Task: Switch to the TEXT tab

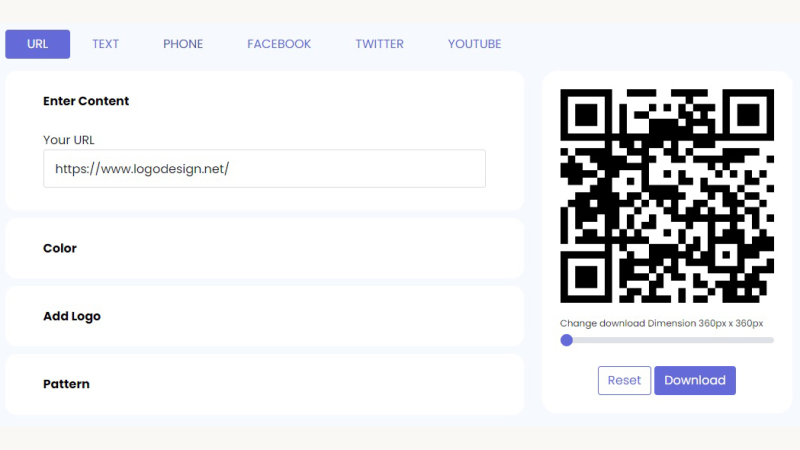Action: pos(106,44)
